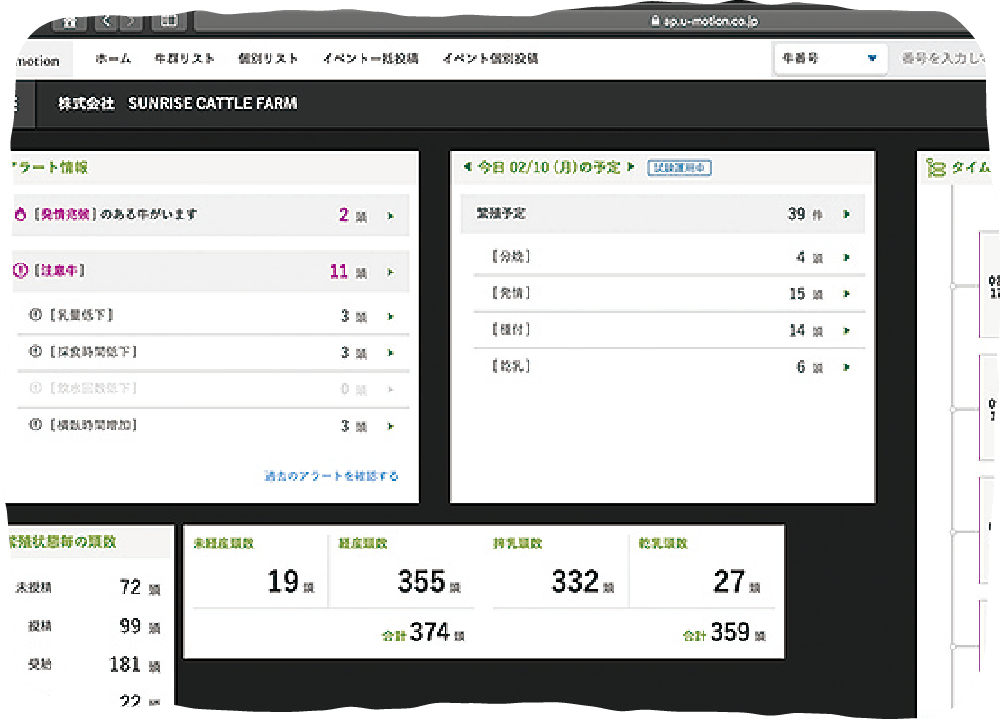Image resolution: width=1000 pixels, height=719 pixels.
Task: Click the browser back navigation arrow
Action: pos(107,20)
